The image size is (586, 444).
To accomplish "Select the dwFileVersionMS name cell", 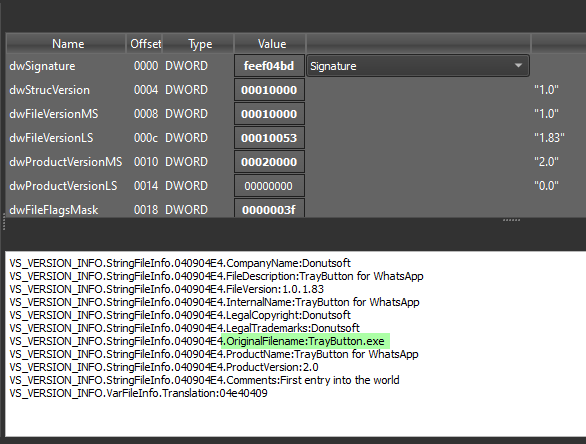I will click(53, 114).
